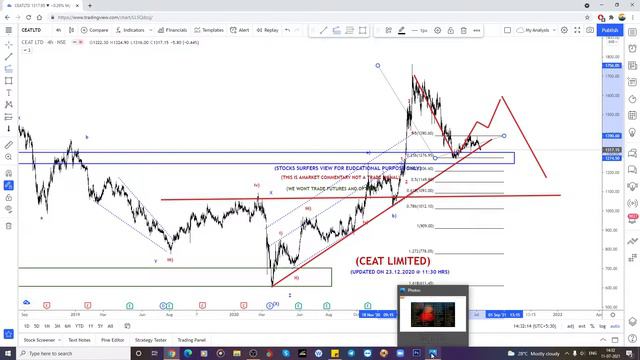Set range to 1D
The width and height of the screenshot is (640, 360).
[x=27, y=326]
